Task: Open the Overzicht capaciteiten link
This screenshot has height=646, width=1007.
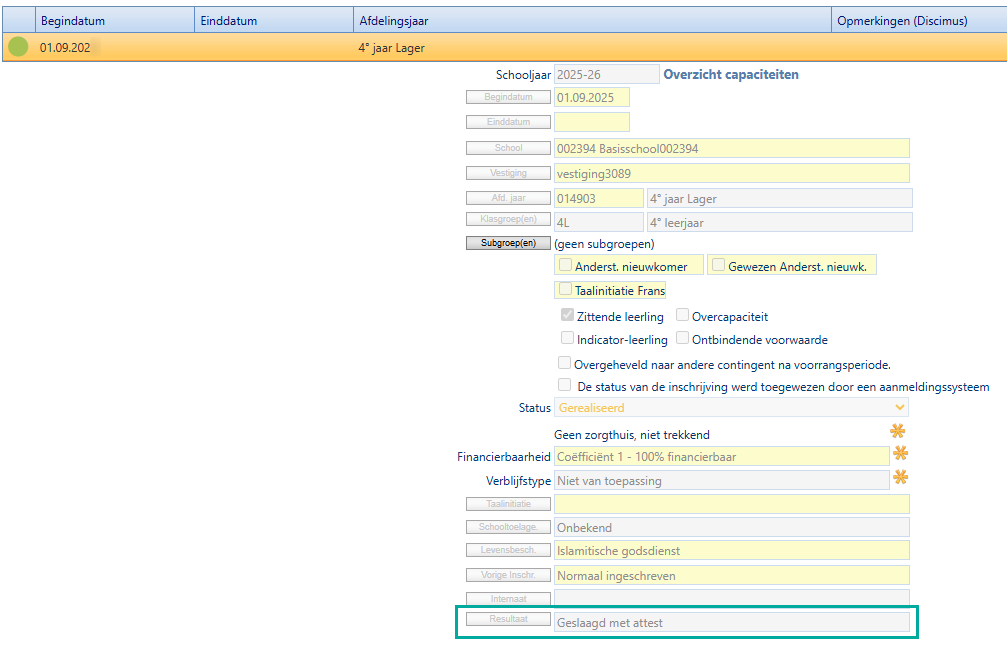Action: 731,74
